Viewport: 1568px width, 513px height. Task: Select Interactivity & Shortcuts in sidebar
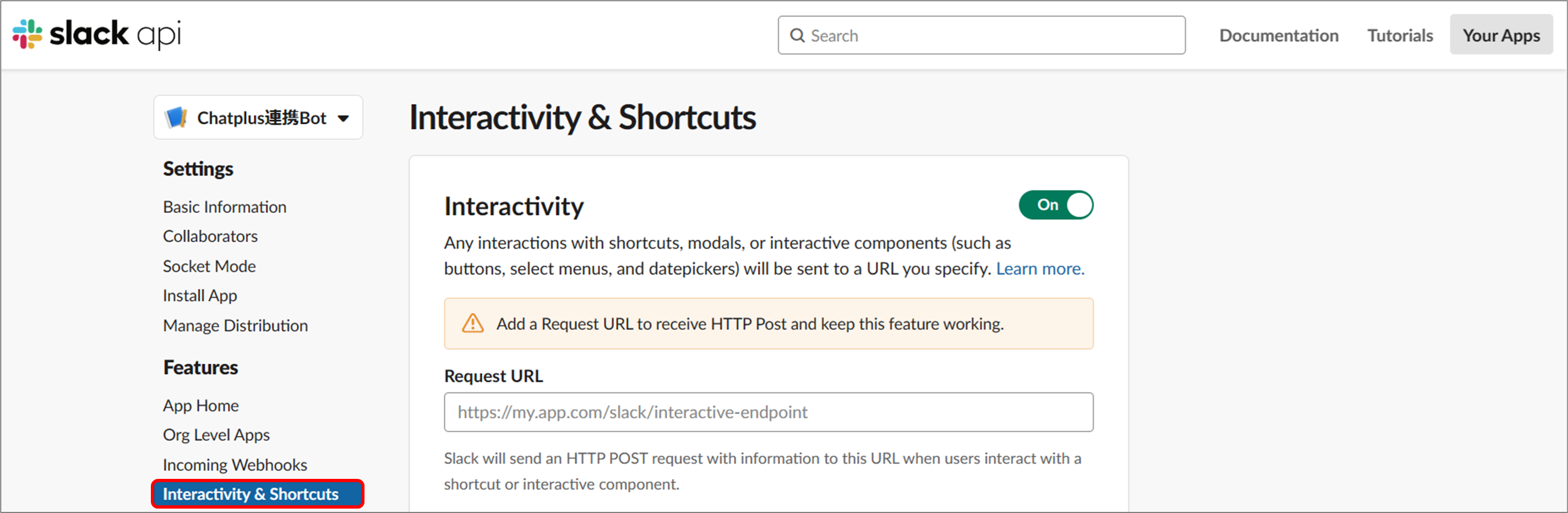pyautogui.click(x=258, y=494)
